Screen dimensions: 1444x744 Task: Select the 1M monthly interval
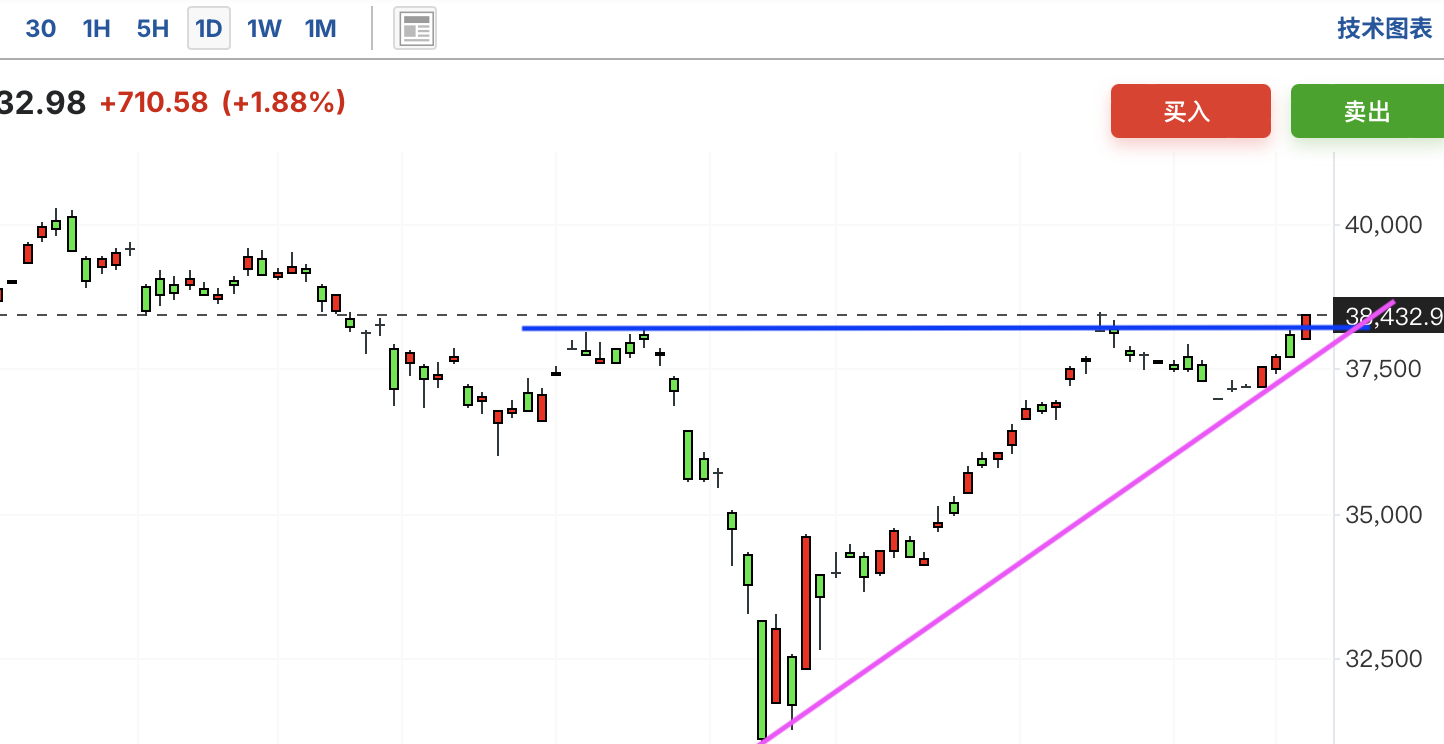point(320,28)
